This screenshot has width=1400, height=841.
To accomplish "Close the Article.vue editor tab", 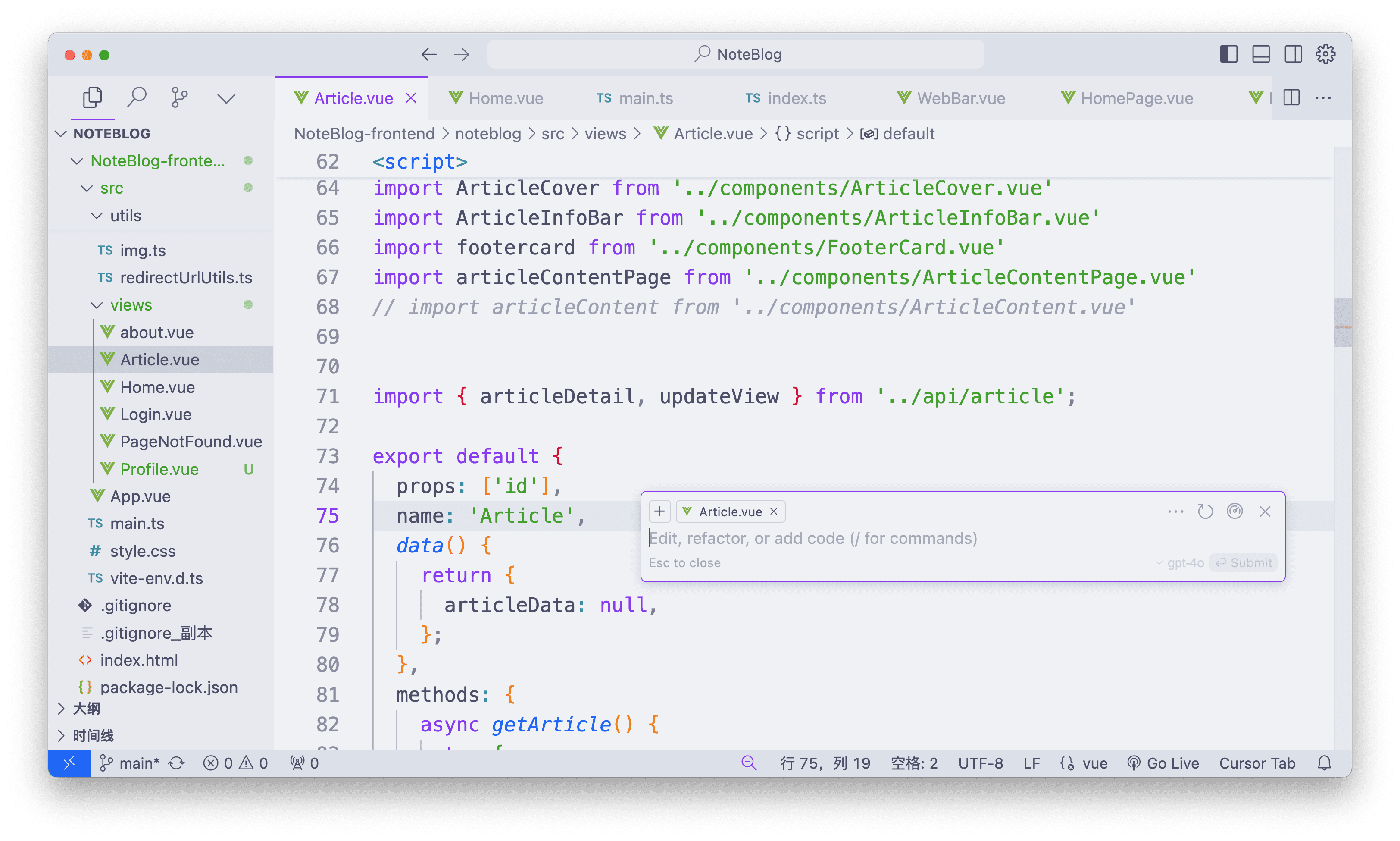I will (411, 98).
